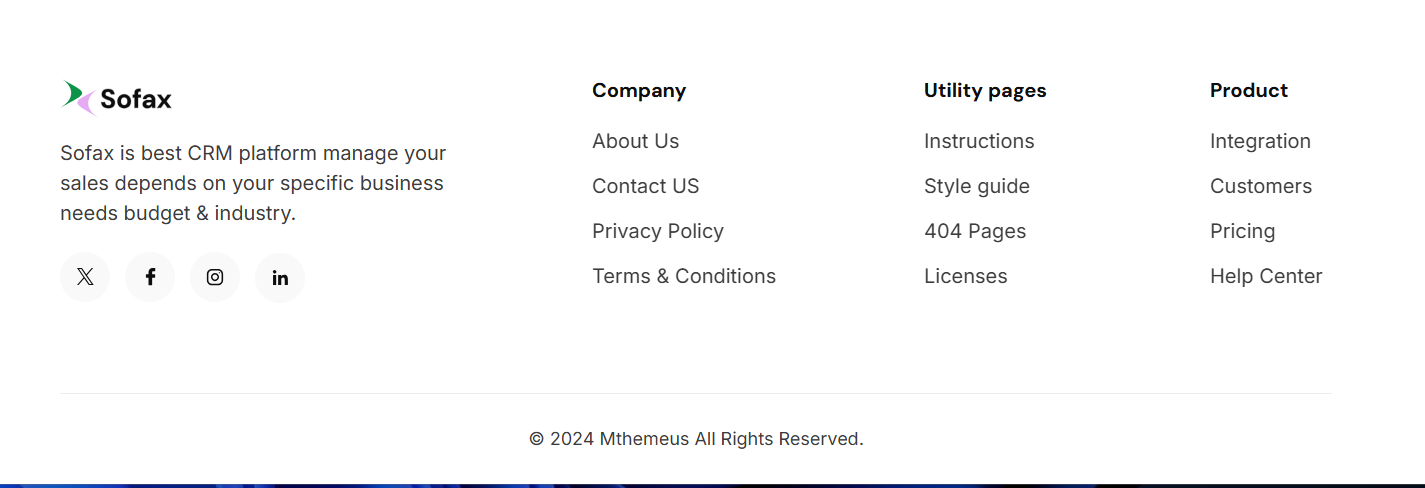1425x488 pixels.
Task: Click the X (Twitter) social icon
Action: (x=85, y=277)
